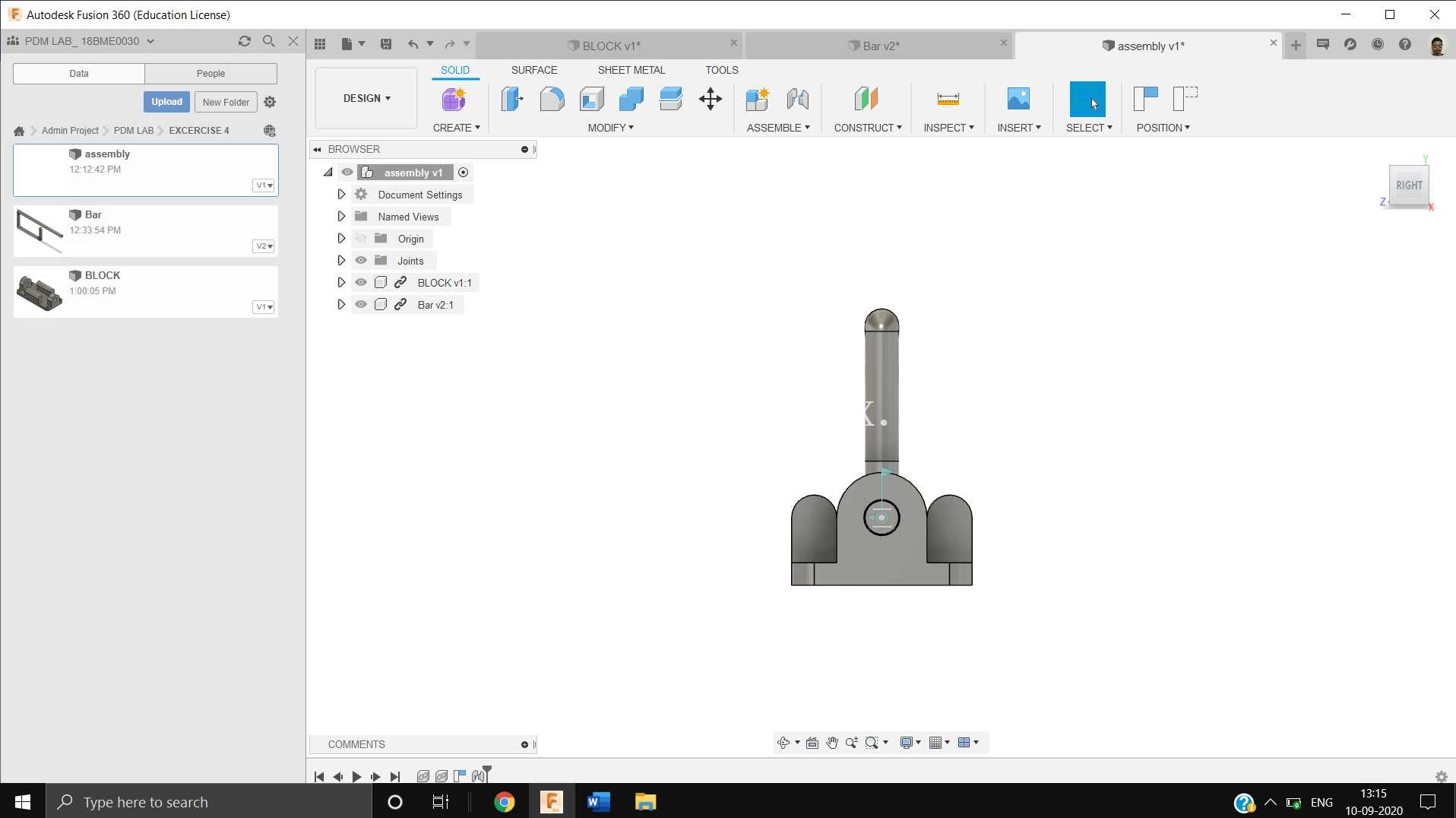Open the data panel grid icon
Viewport: 1456px width, 818px height.
pos(320,44)
